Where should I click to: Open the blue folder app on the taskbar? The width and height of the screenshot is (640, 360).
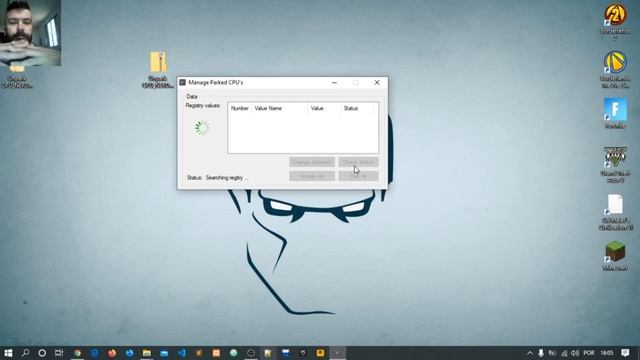coord(164,353)
